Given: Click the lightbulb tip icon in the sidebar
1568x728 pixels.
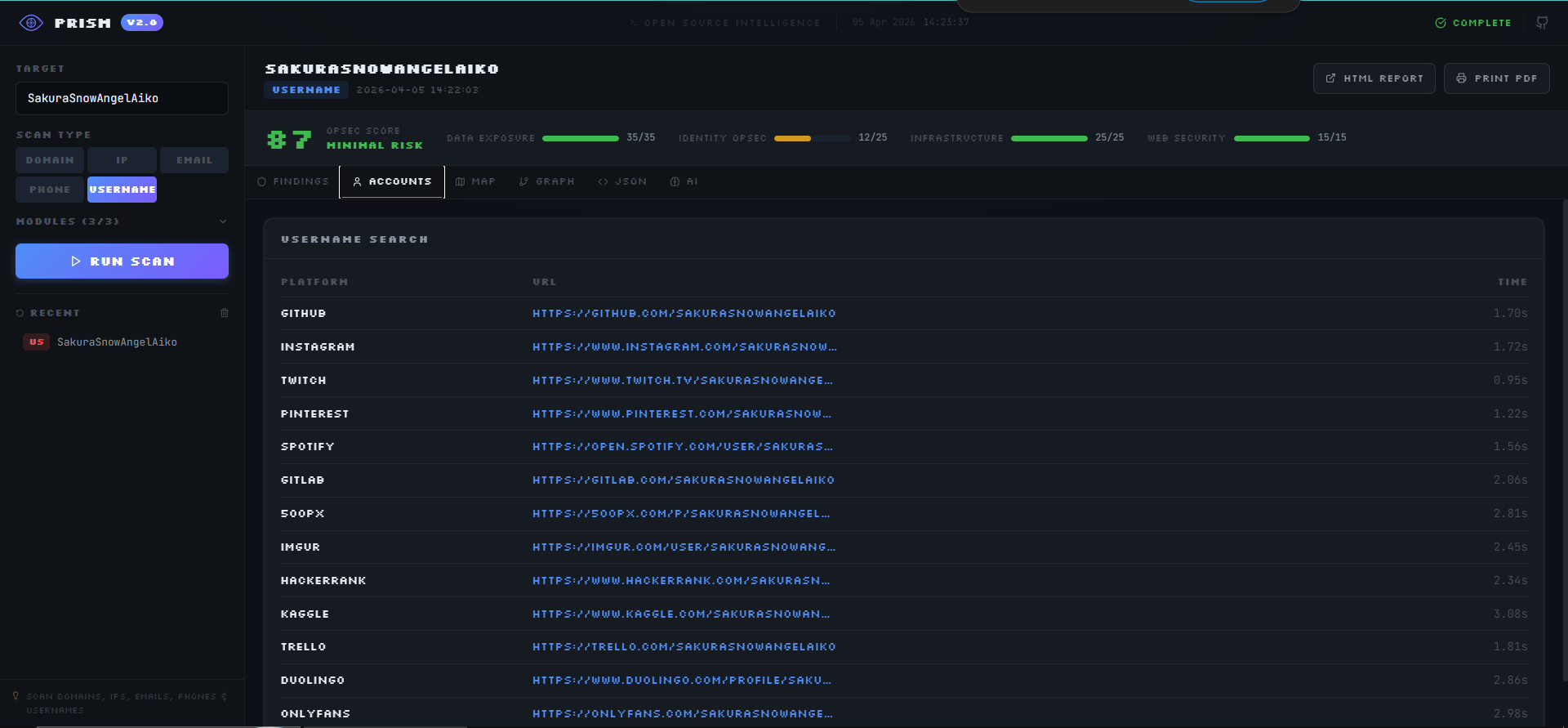Looking at the screenshot, I should coord(16,696).
